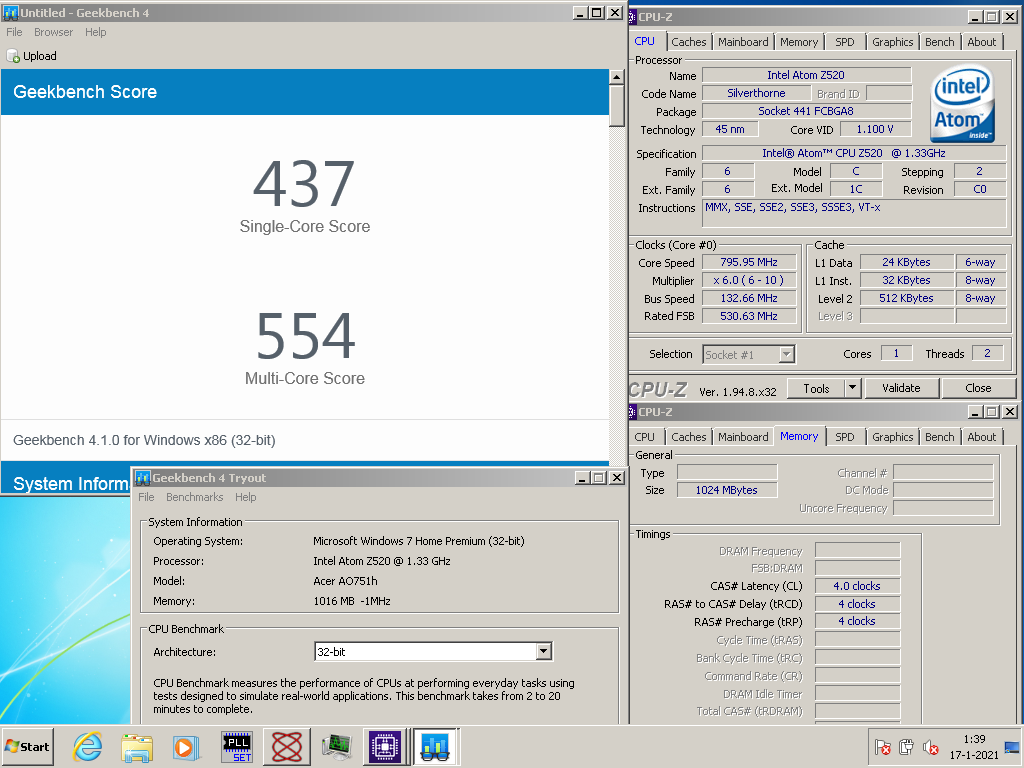This screenshot has height=768, width=1024.
Task: Open Help menu in Geekbench 4 Tryout
Action: [x=246, y=497]
